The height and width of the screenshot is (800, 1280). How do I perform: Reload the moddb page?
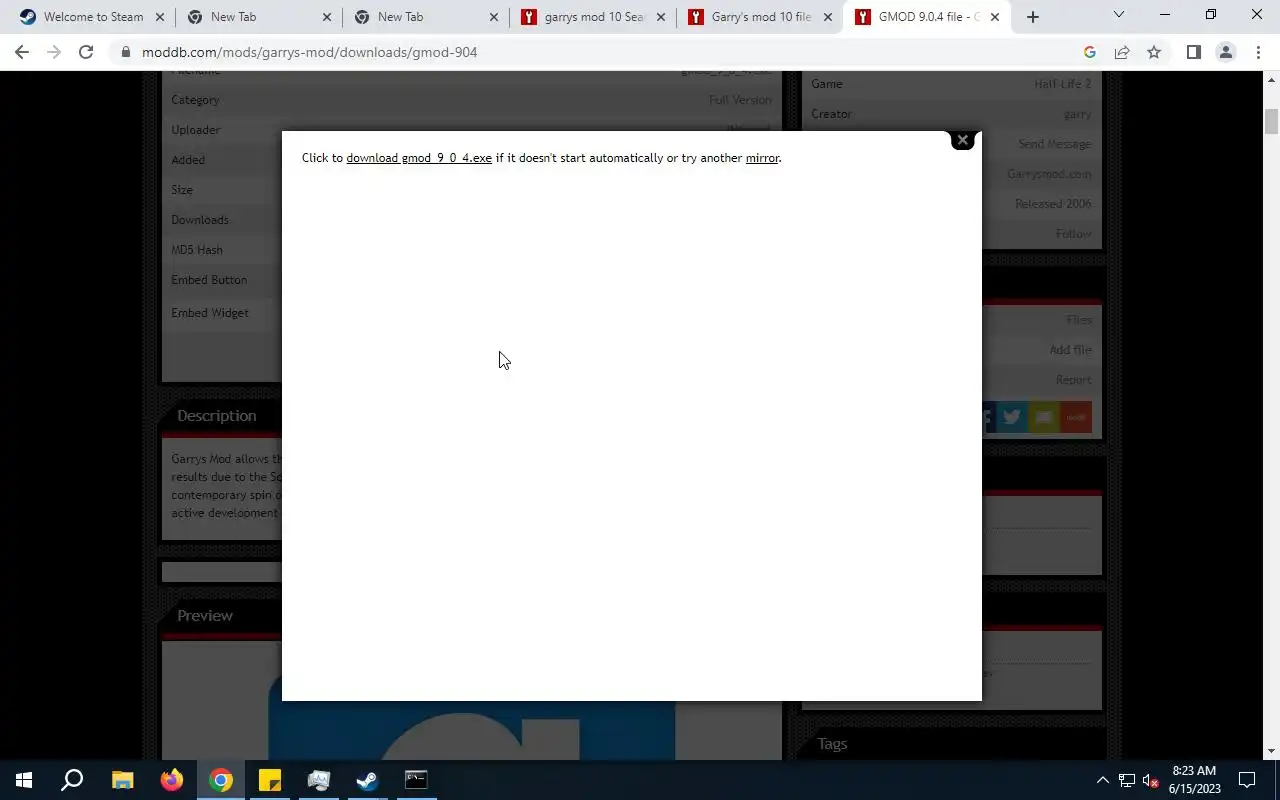pos(86,52)
